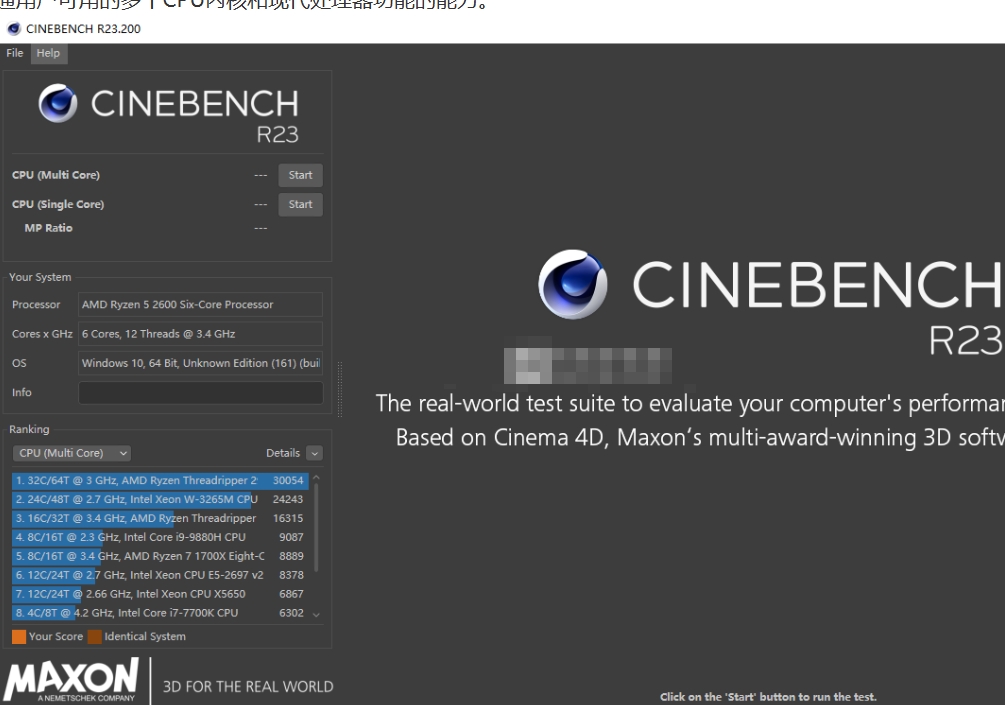Click the Details label in Ranking

pyautogui.click(x=283, y=453)
